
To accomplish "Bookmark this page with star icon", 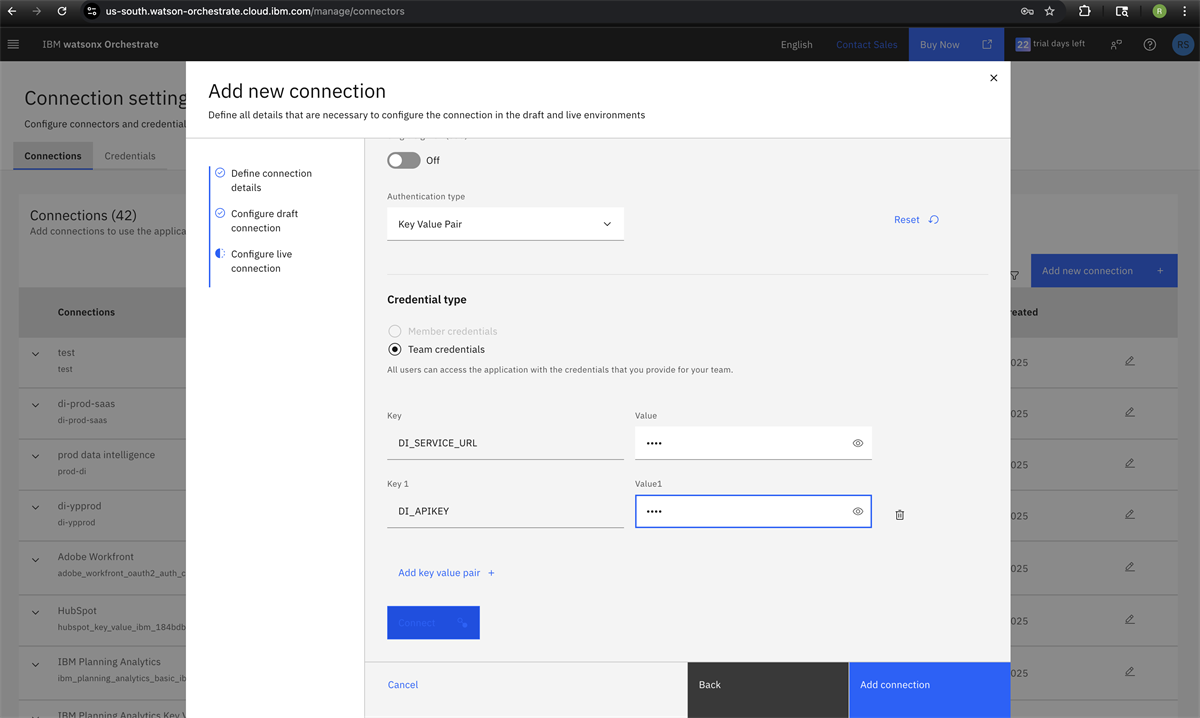I will pos(1049,11).
